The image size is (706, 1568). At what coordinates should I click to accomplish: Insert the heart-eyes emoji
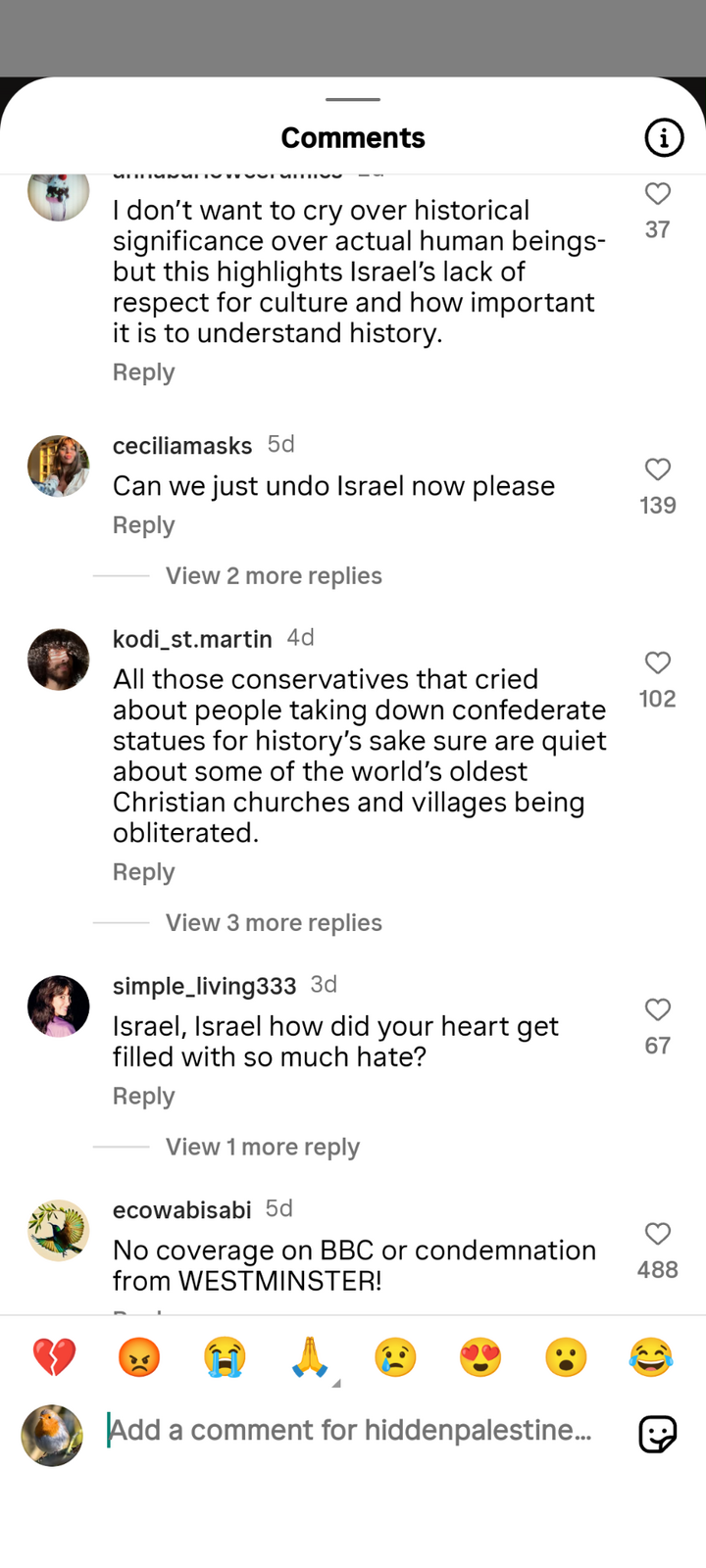(x=480, y=1358)
